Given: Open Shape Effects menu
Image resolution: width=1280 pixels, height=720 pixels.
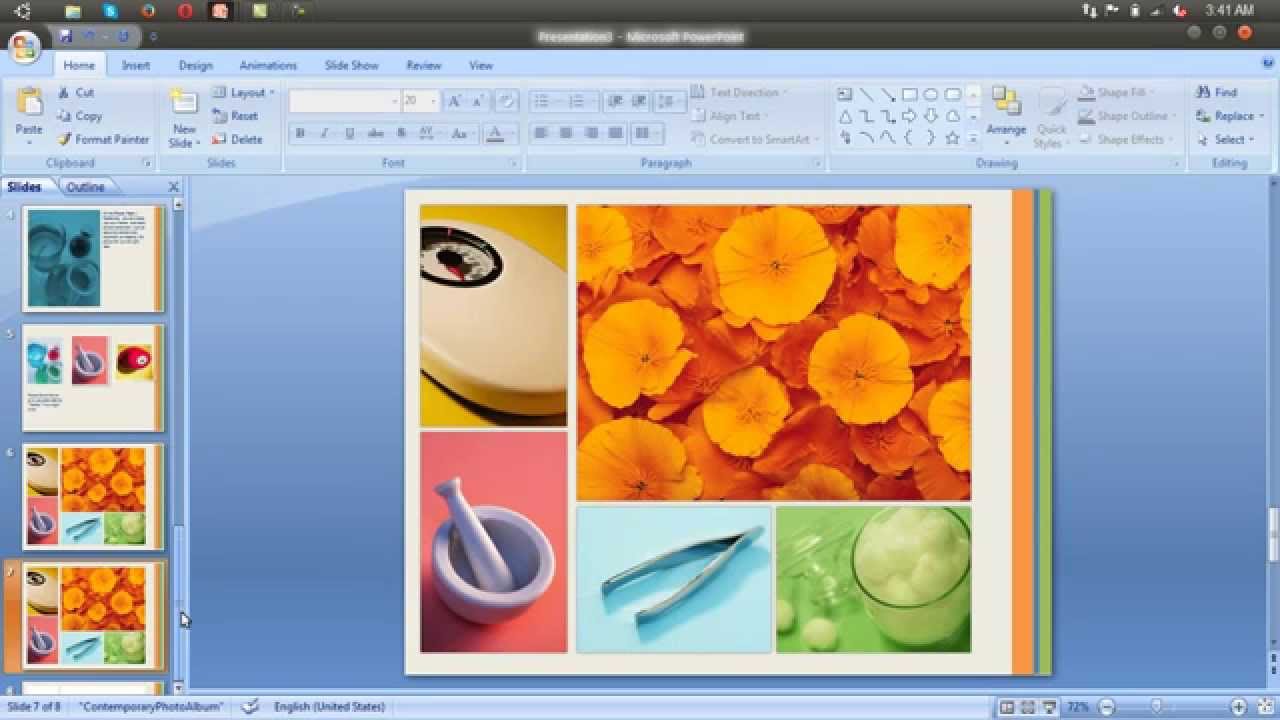Looking at the screenshot, I should coord(1126,140).
